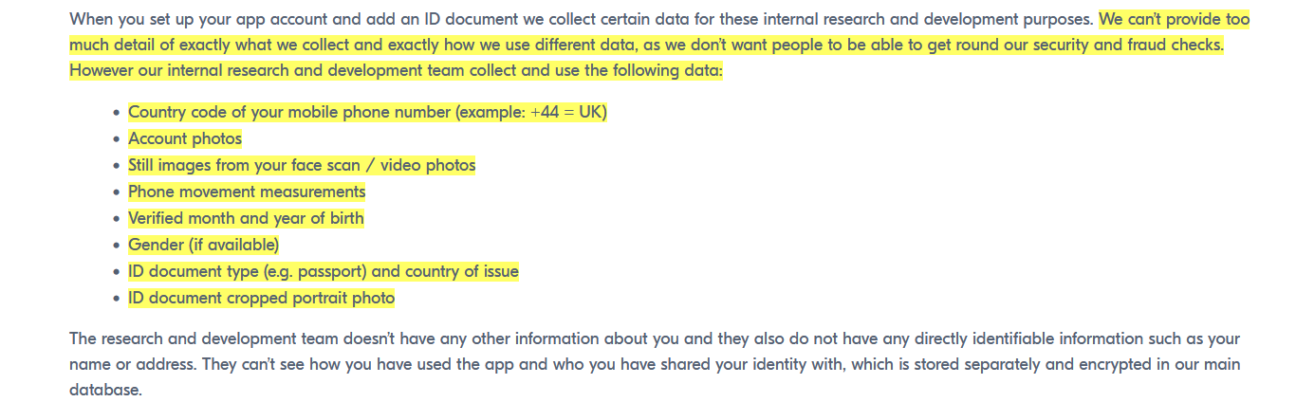
Task: Click the "Gender (if available)" list entry
Action: point(203,244)
